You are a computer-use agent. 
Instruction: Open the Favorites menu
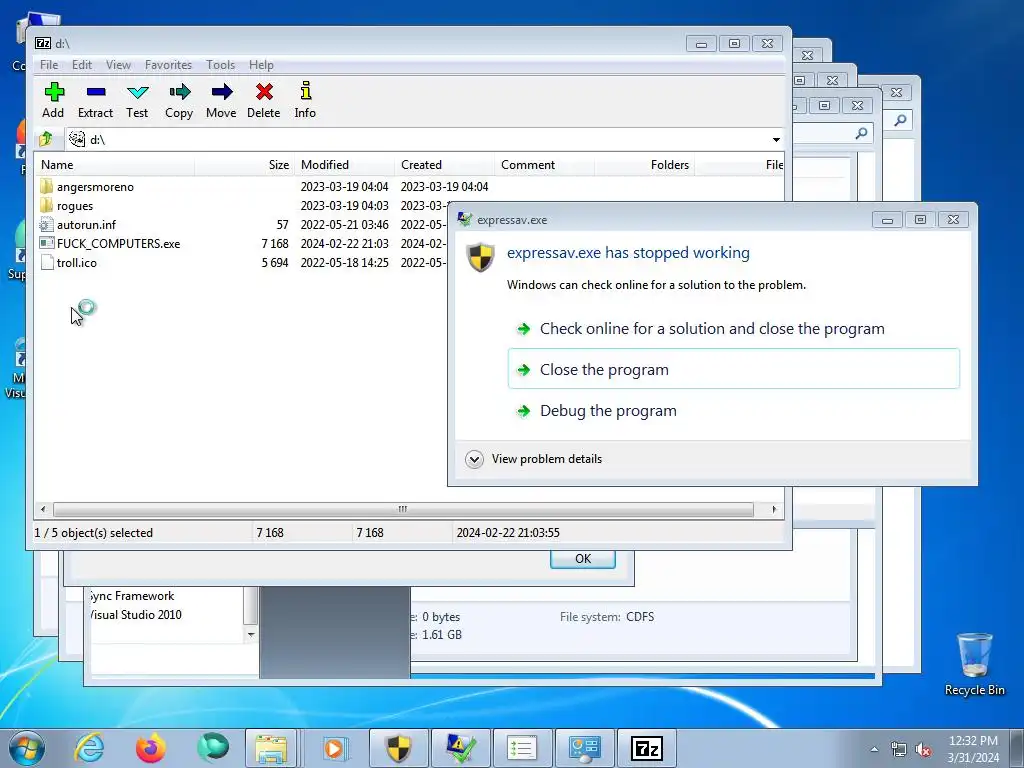coord(168,65)
